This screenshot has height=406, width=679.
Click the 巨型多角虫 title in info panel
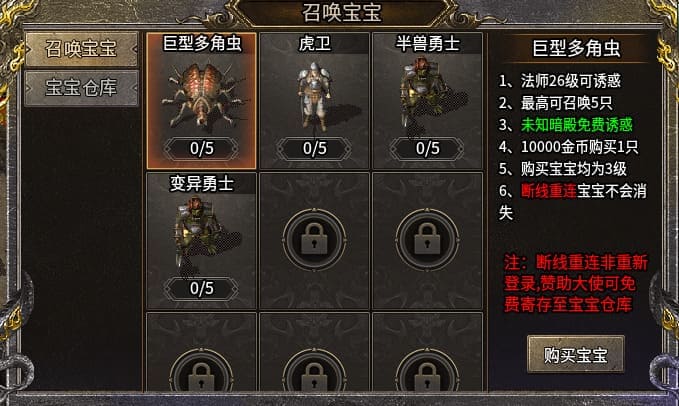tap(576, 48)
